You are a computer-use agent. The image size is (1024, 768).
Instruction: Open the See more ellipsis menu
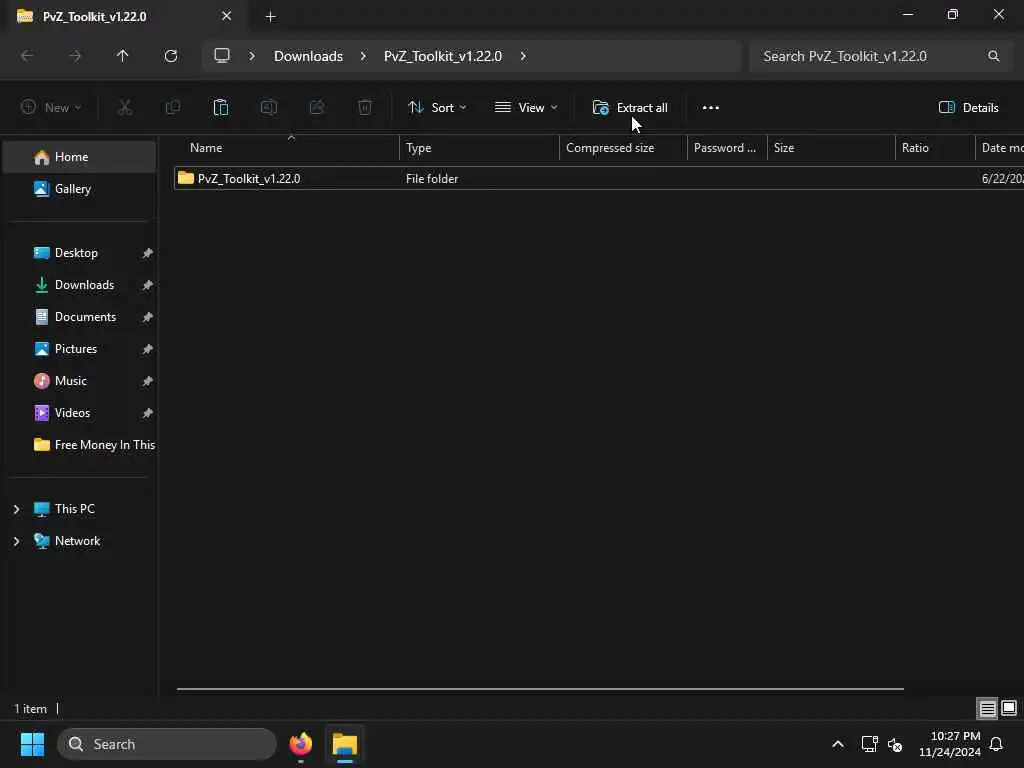tap(711, 108)
